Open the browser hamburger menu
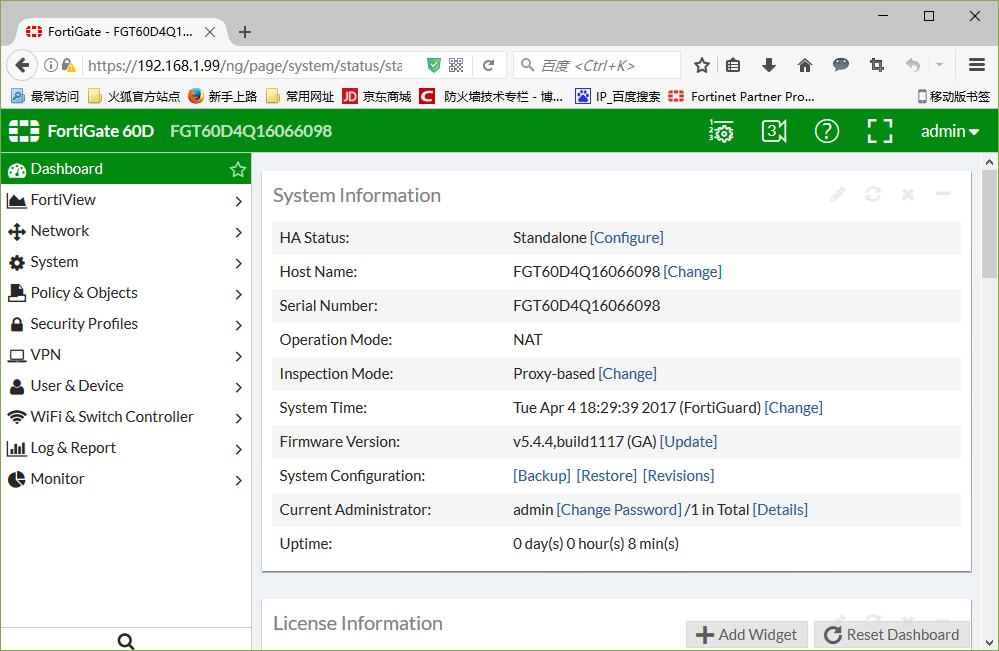 click(x=977, y=65)
